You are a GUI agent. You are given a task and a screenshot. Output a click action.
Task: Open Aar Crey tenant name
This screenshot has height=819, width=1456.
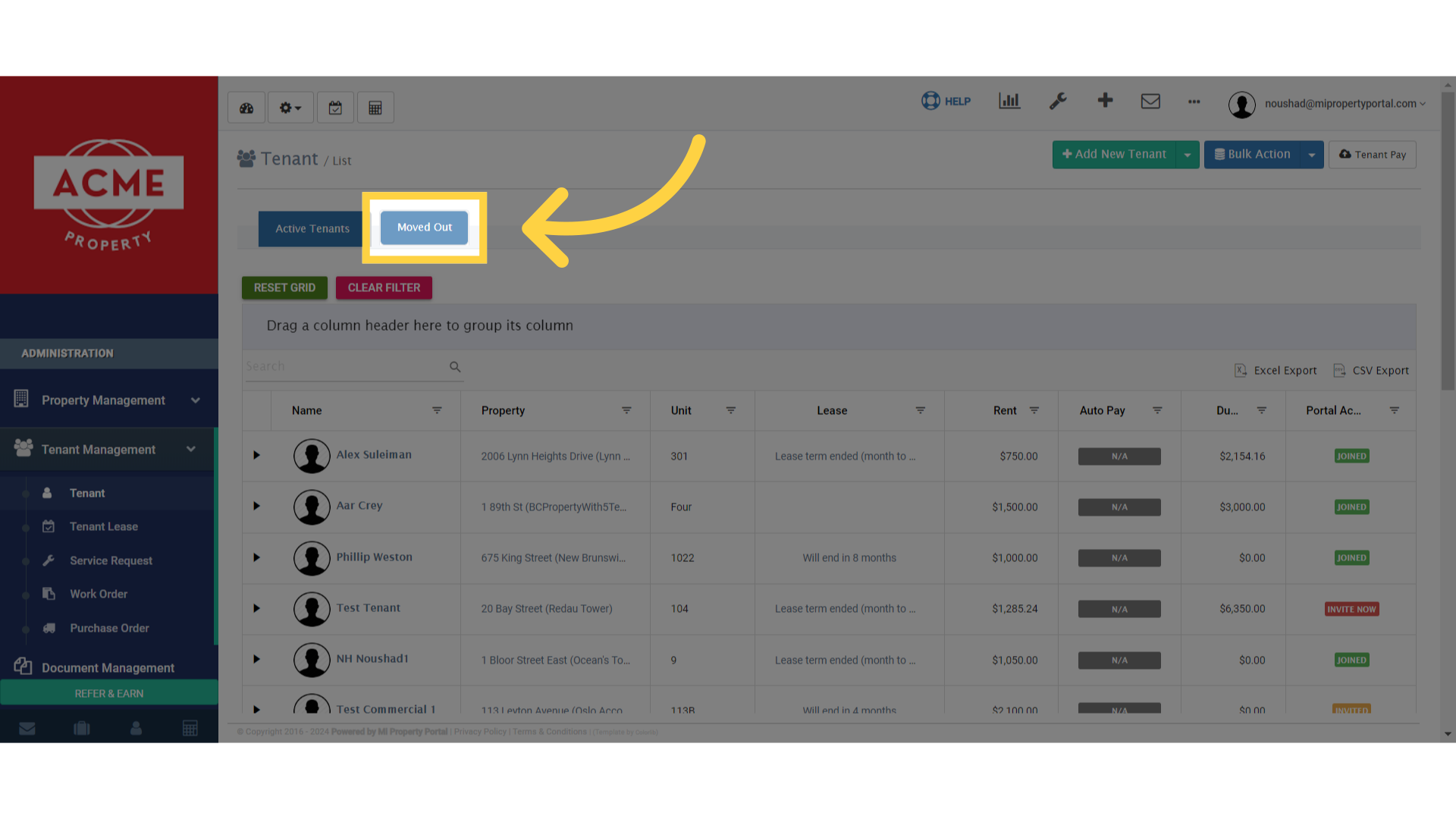pyautogui.click(x=359, y=506)
